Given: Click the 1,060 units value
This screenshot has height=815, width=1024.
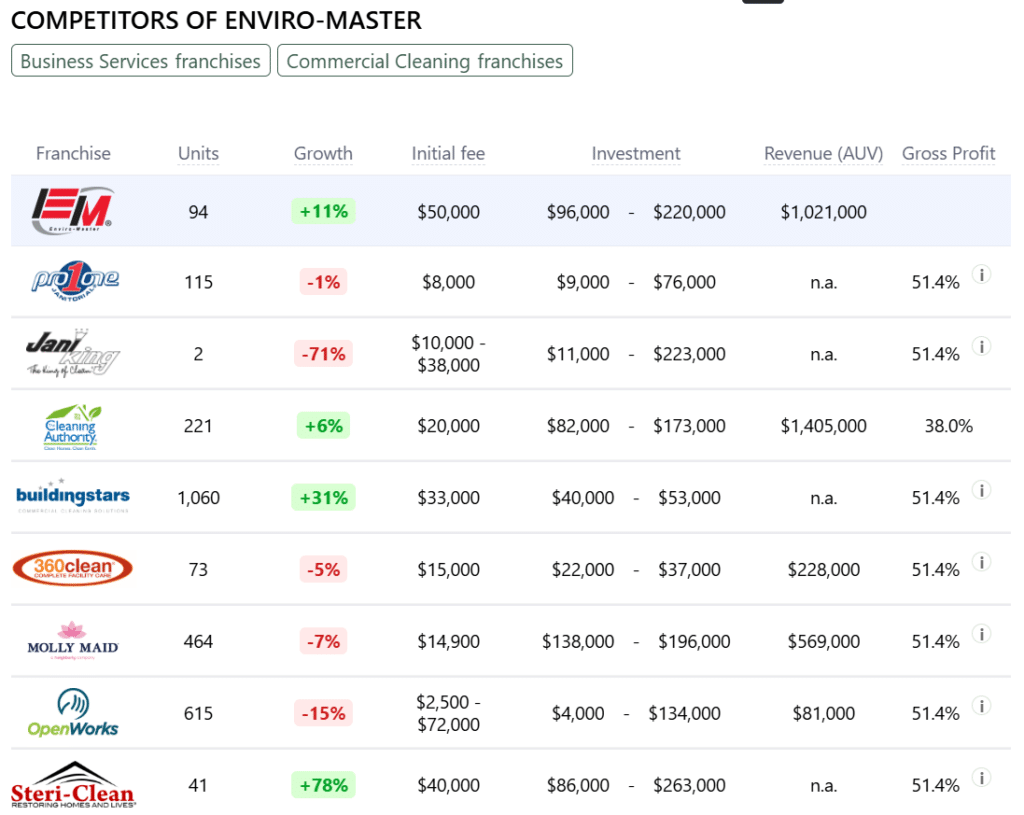Looking at the screenshot, I should [199, 498].
